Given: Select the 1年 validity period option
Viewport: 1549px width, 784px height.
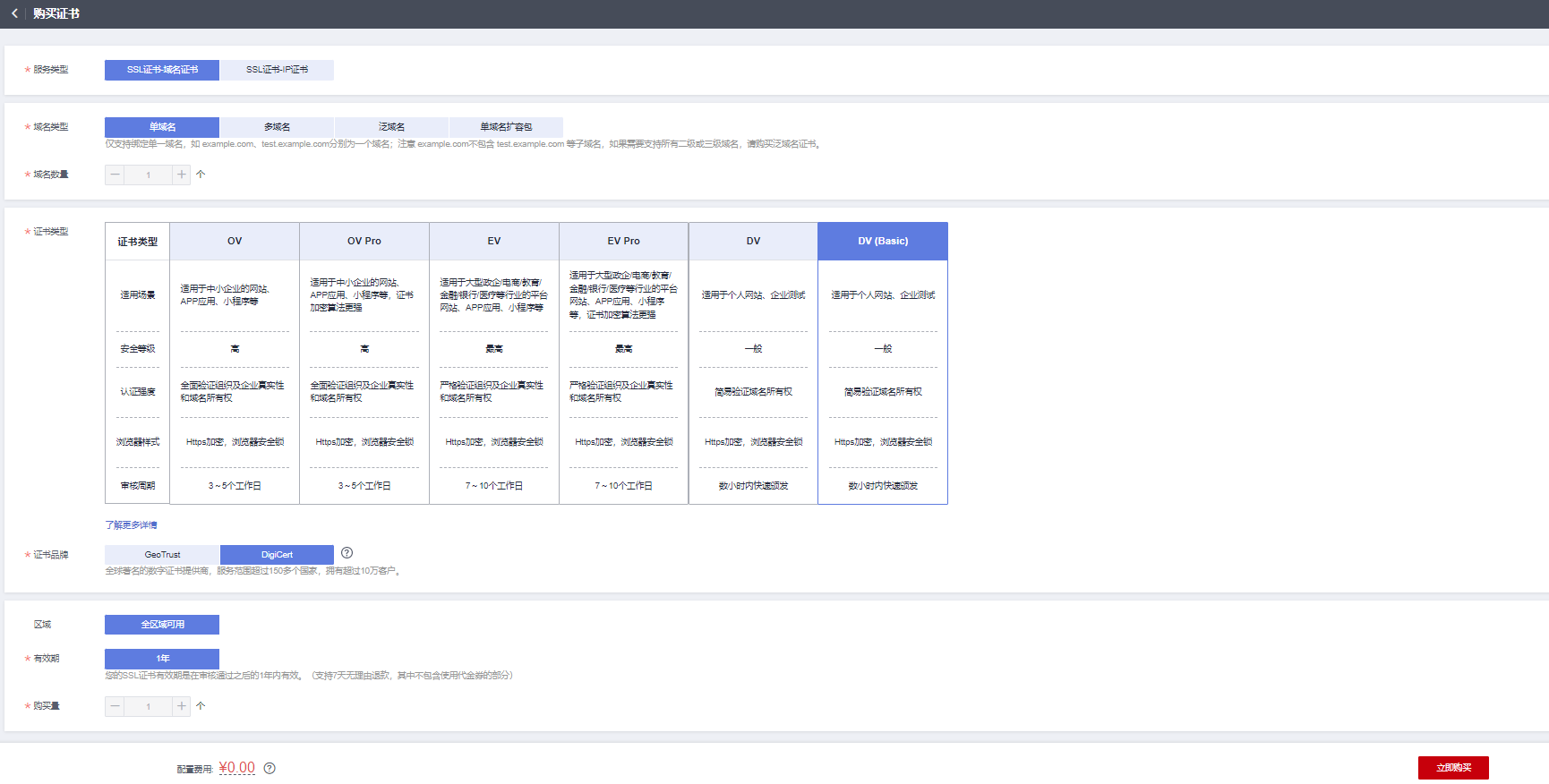Looking at the screenshot, I should coord(162,659).
